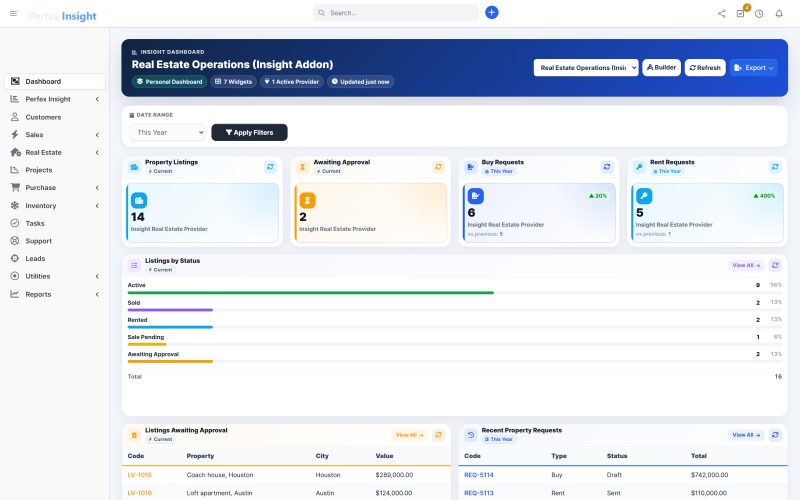Open request REQ-5113
This screenshot has height=500, width=800.
(479, 493)
